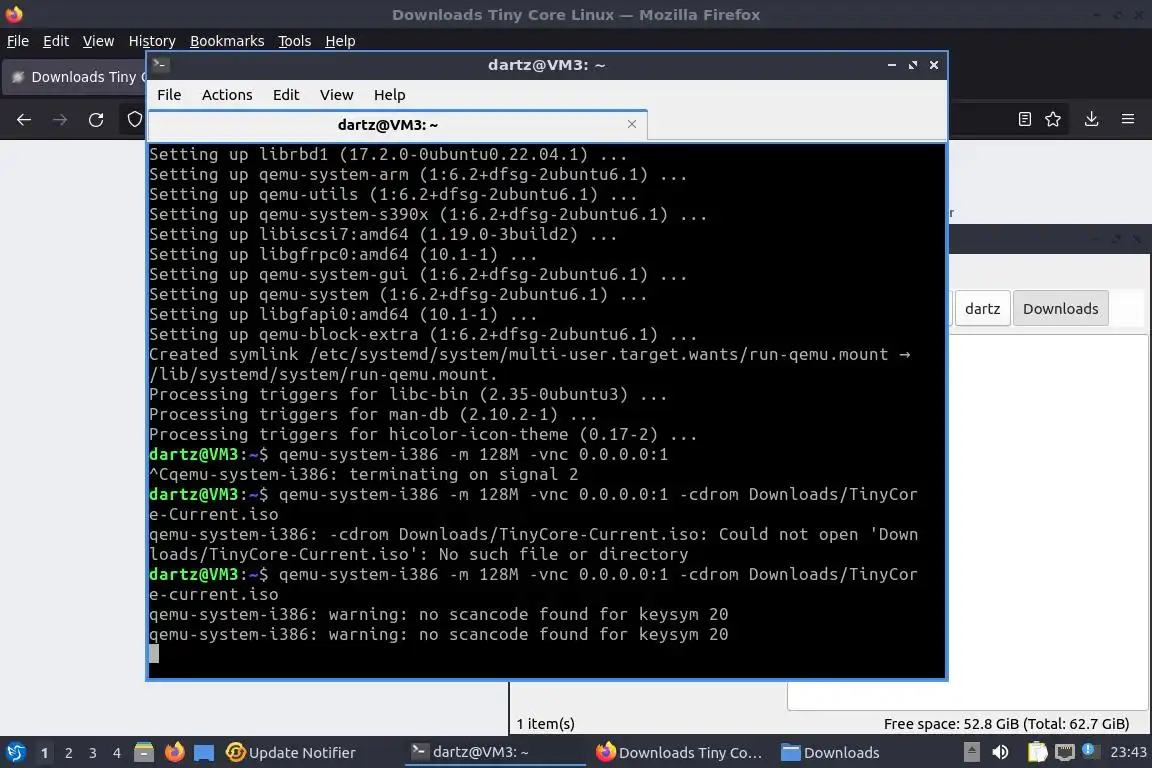This screenshot has height=768, width=1152.
Task: Open Firefox's File menu
Action: coord(18,41)
